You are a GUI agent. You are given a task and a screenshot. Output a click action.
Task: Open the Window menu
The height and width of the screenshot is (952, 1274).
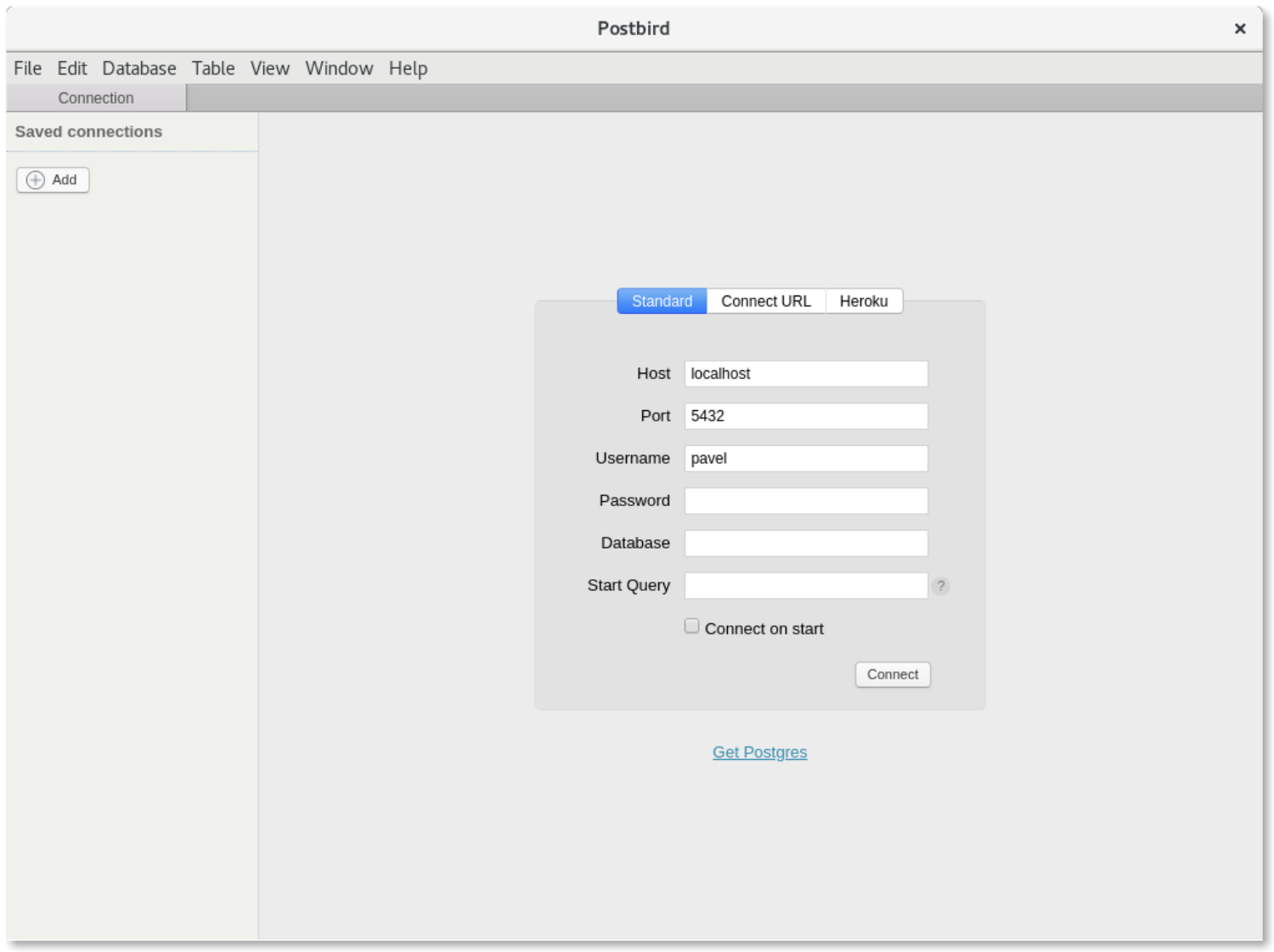[339, 68]
